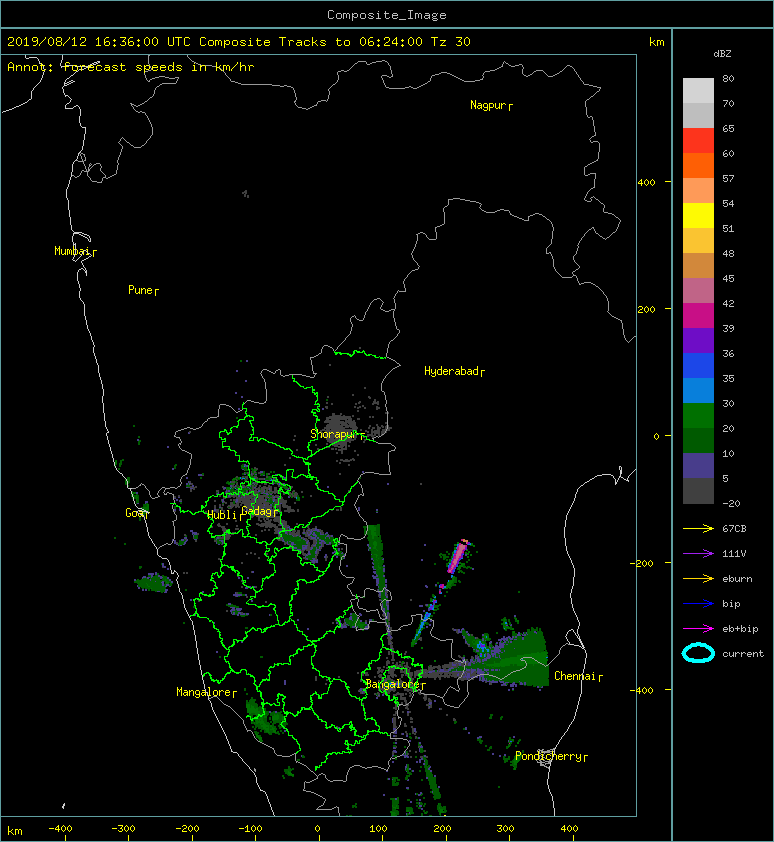Click the 400 tick on right axis
Screen dimensions: 774x842
tap(647, 183)
